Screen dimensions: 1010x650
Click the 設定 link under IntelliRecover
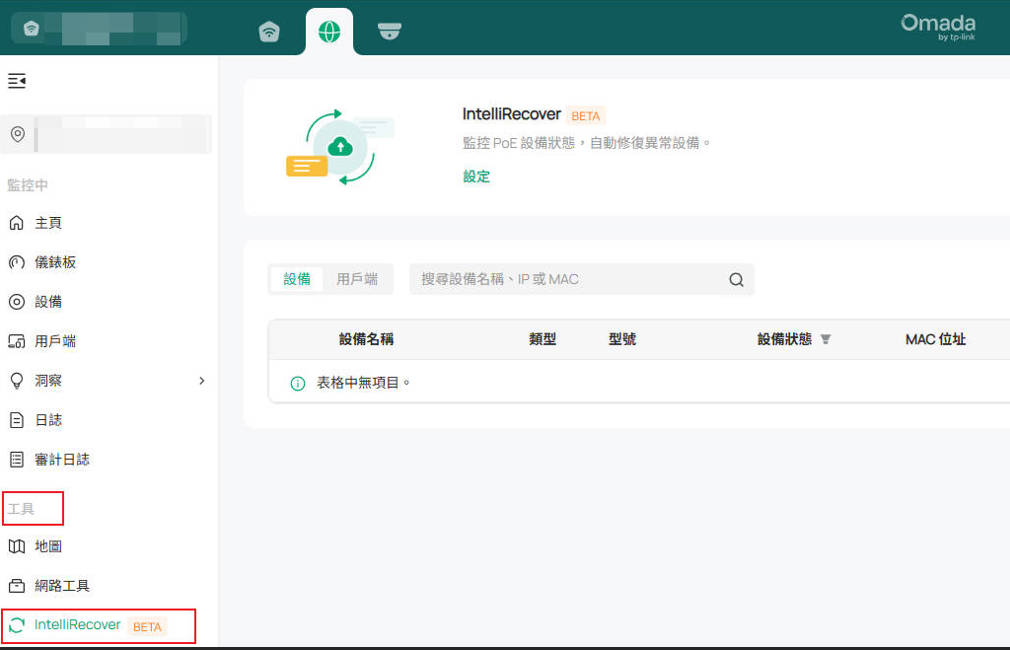476,177
